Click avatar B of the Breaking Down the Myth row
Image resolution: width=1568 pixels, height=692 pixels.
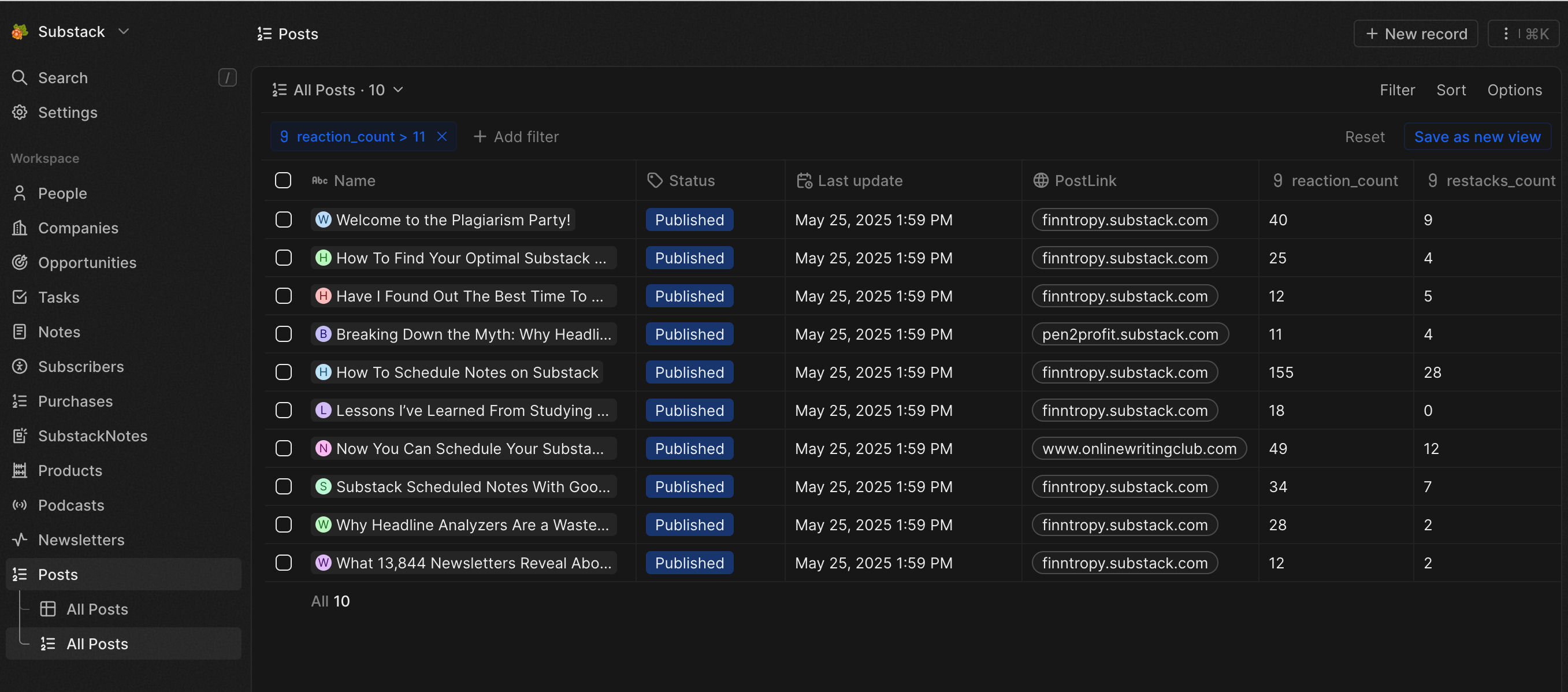tap(323, 334)
